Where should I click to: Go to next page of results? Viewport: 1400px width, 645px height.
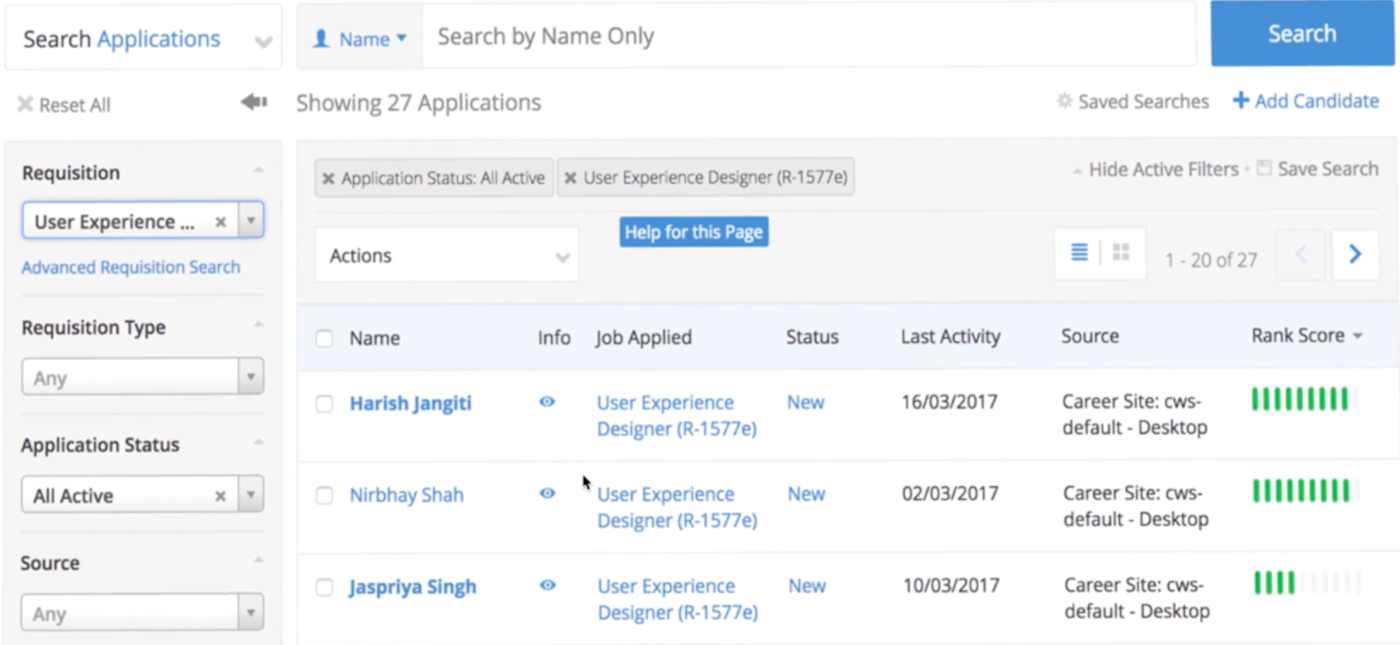[1355, 255]
